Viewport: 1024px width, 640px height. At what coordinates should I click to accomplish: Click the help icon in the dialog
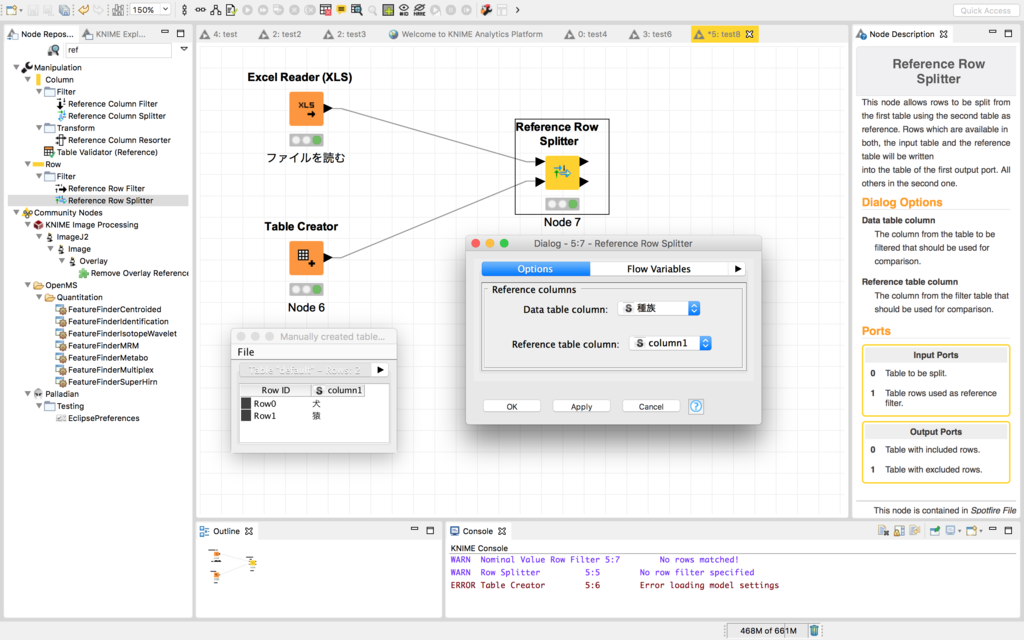pyautogui.click(x=696, y=406)
